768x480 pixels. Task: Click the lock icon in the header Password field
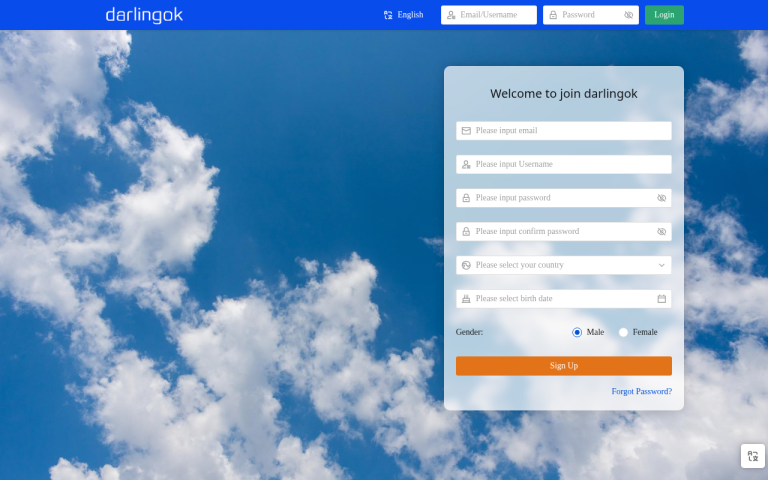(553, 15)
